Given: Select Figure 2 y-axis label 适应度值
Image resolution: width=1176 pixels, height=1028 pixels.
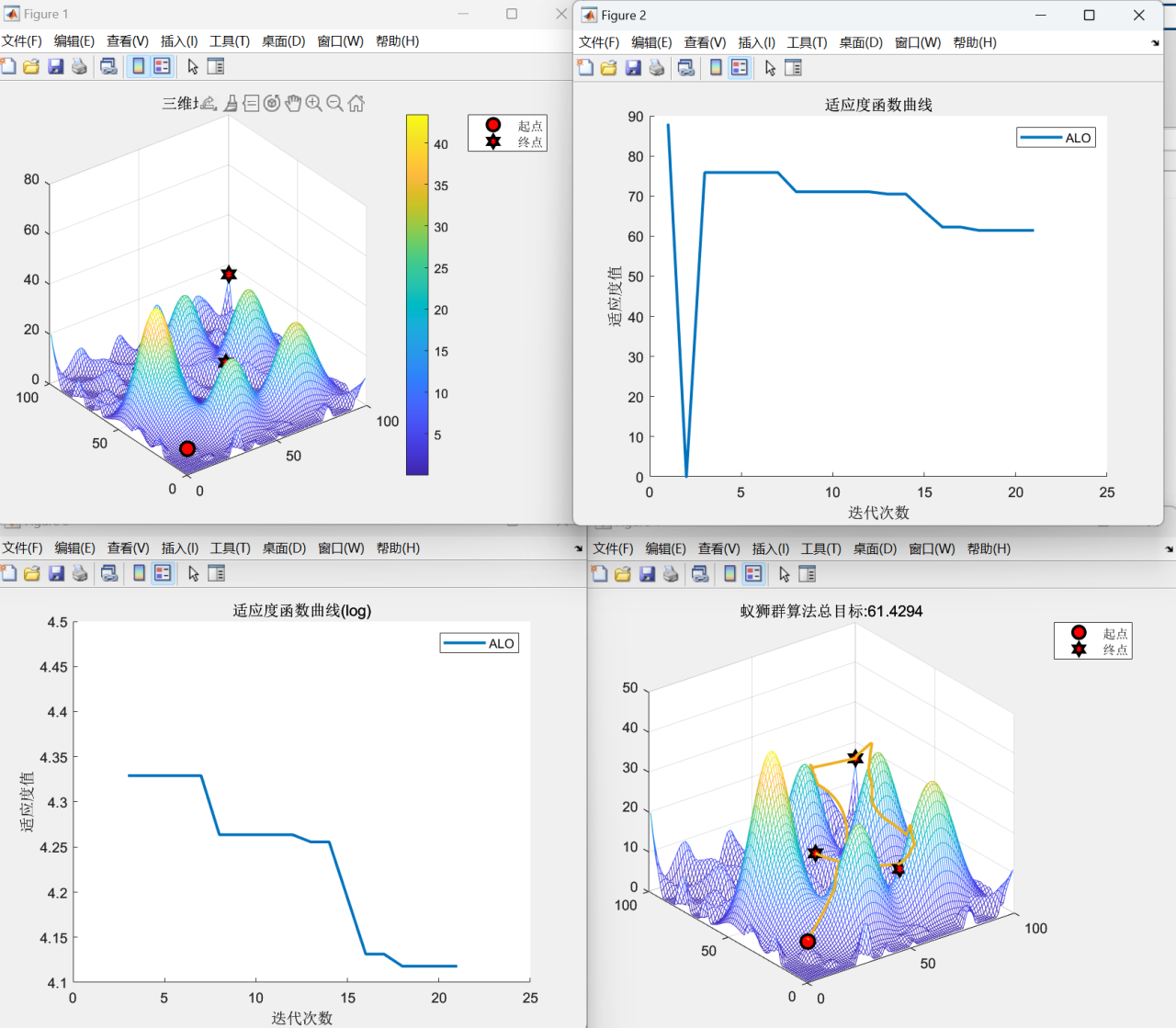Looking at the screenshot, I should pos(615,297).
